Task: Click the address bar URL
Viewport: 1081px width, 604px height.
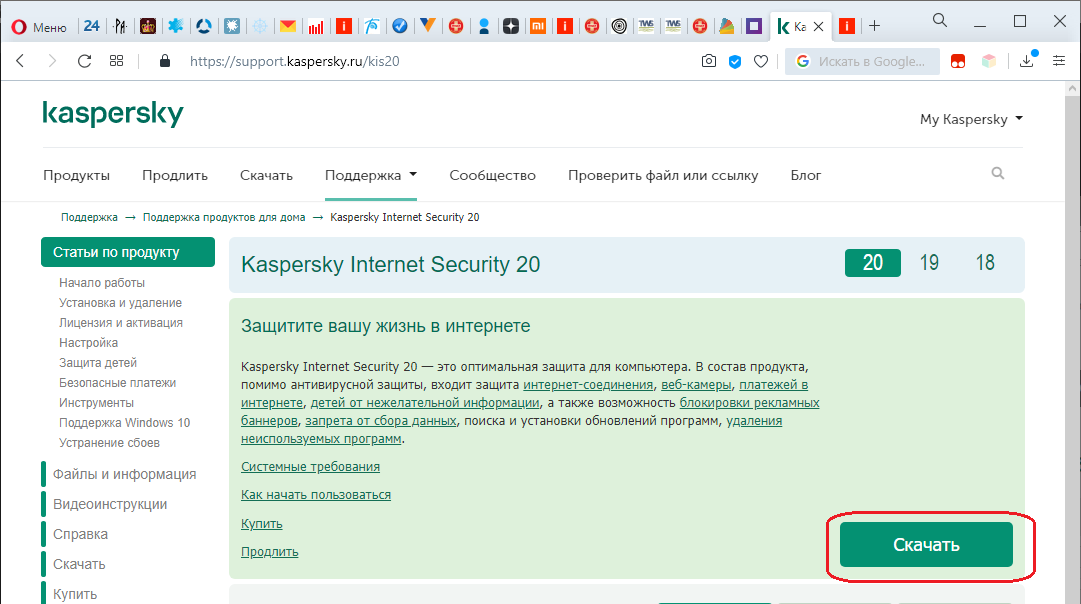Action: point(294,61)
